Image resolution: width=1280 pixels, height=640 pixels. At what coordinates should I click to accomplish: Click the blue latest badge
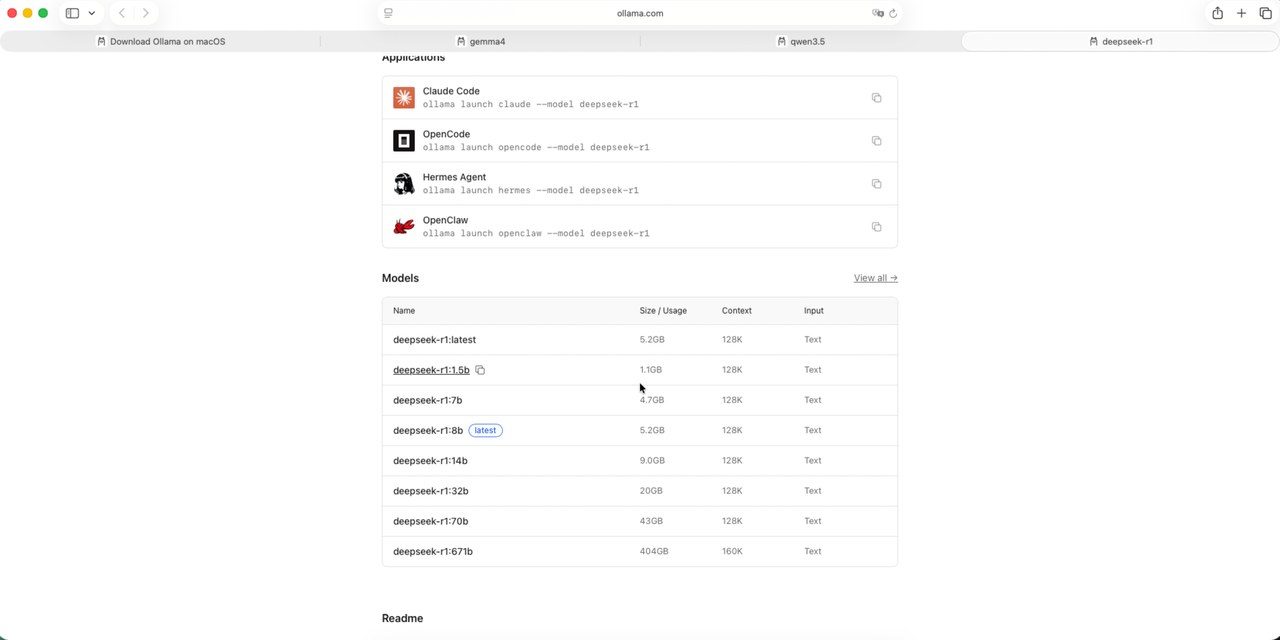point(485,430)
